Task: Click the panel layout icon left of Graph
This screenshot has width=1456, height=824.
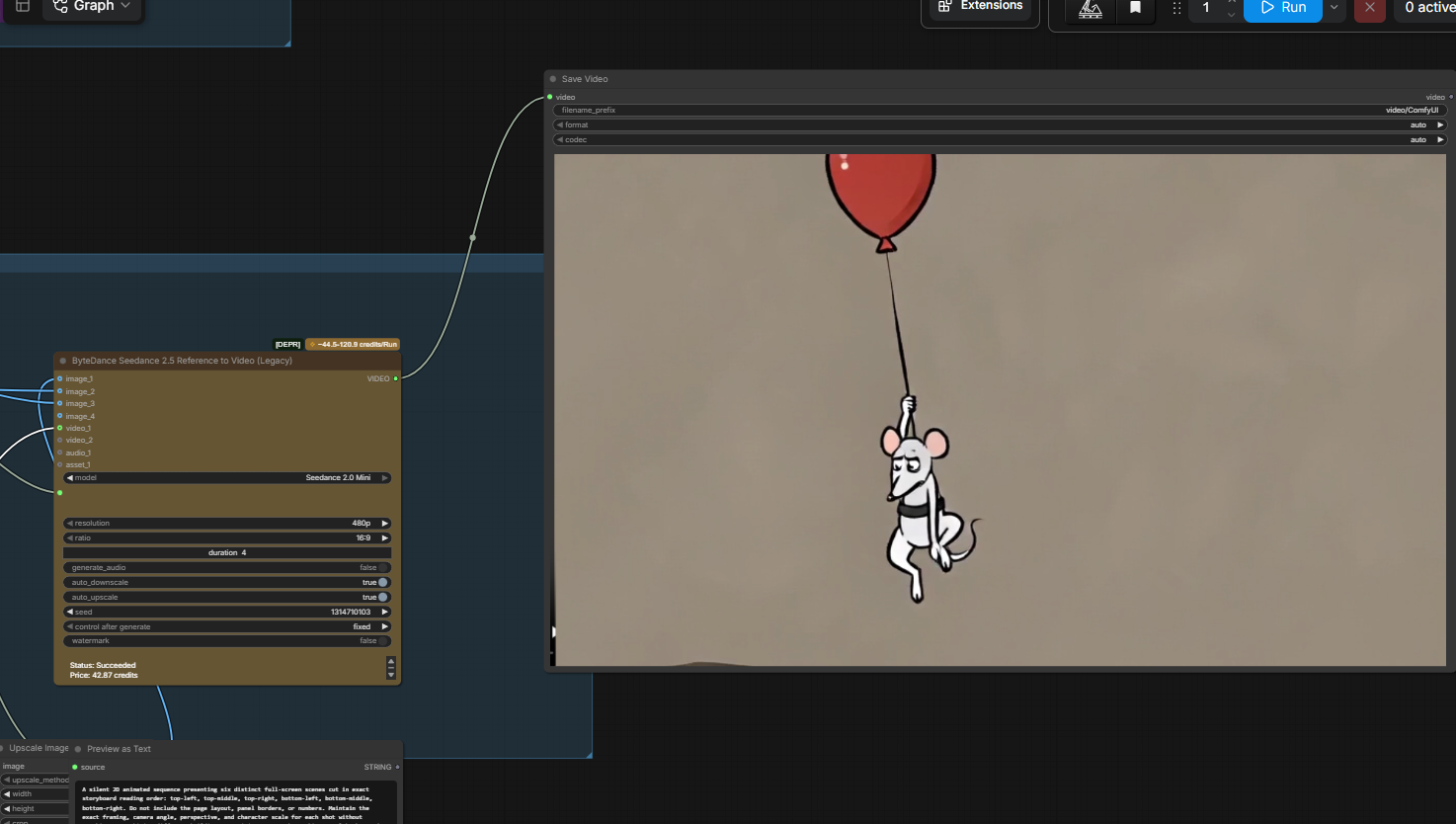Action: pyautogui.click(x=23, y=7)
